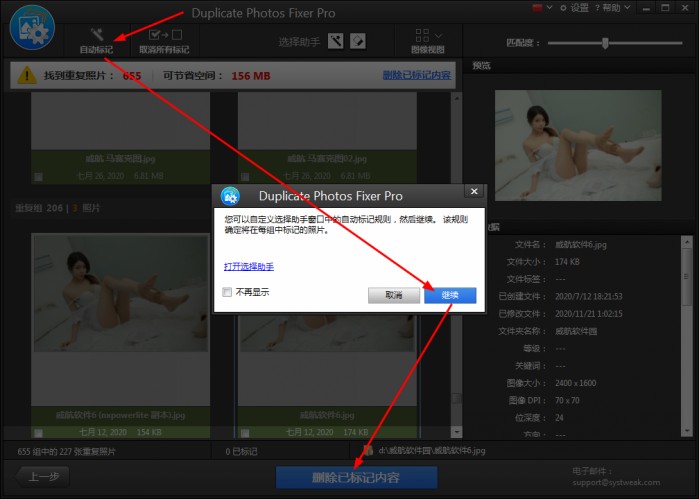
Task: Minimize the application window
Action: tap(646, 8)
